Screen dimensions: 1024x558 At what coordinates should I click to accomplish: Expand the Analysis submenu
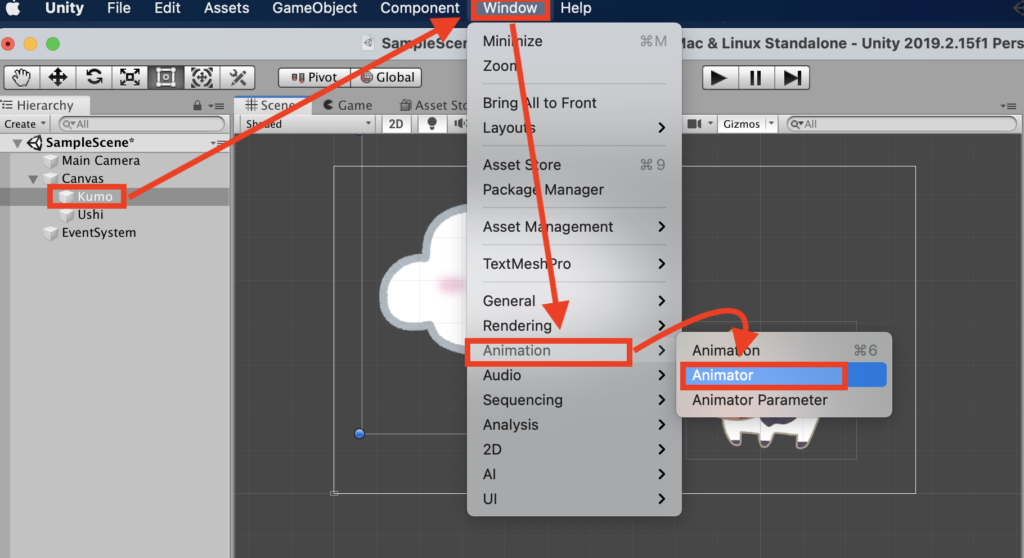click(x=574, y=425)
